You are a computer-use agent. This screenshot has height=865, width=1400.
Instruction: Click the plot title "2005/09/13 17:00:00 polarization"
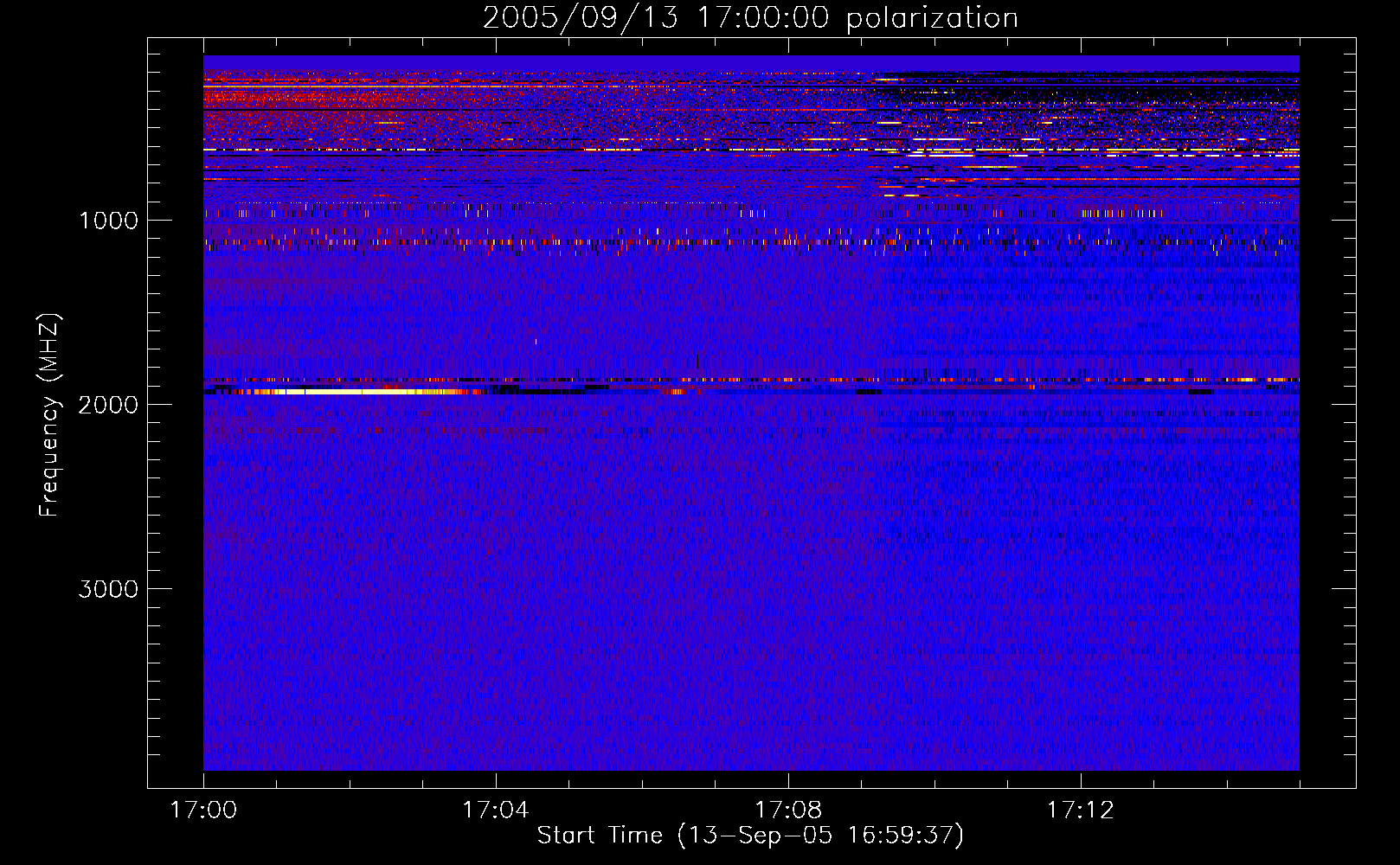[x=750, y=18]
